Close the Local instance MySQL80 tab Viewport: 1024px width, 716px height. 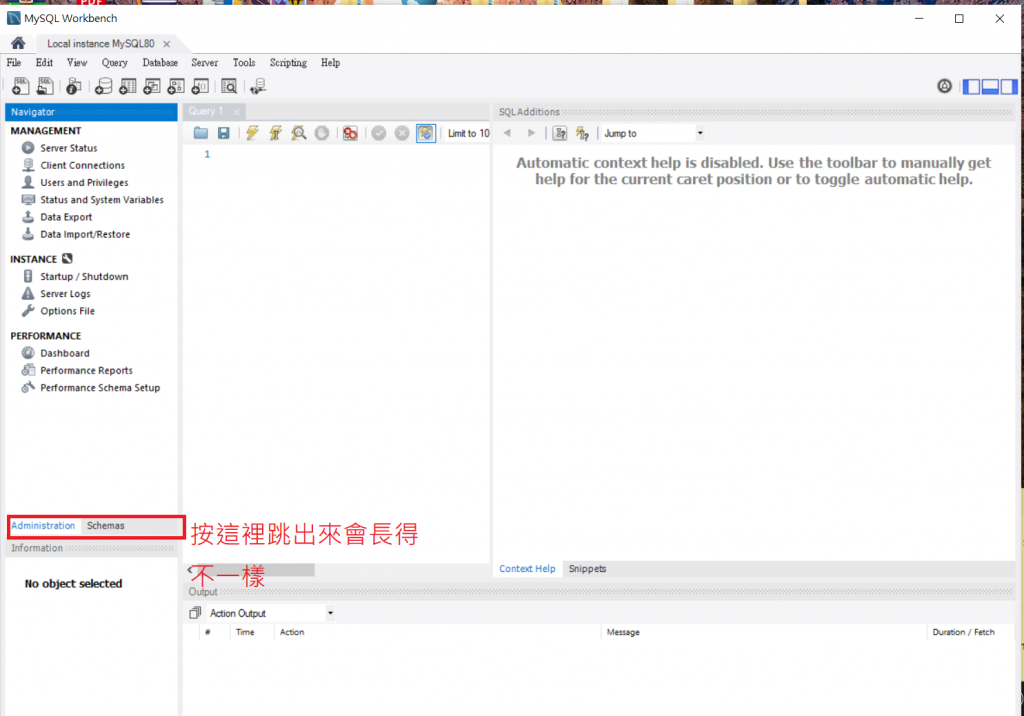167,44
